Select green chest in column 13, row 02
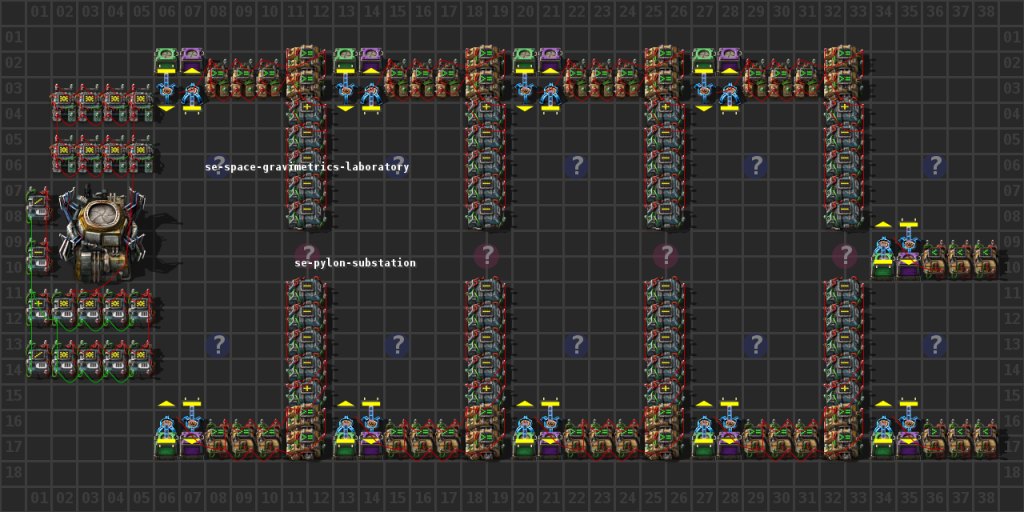 [345, 61]
